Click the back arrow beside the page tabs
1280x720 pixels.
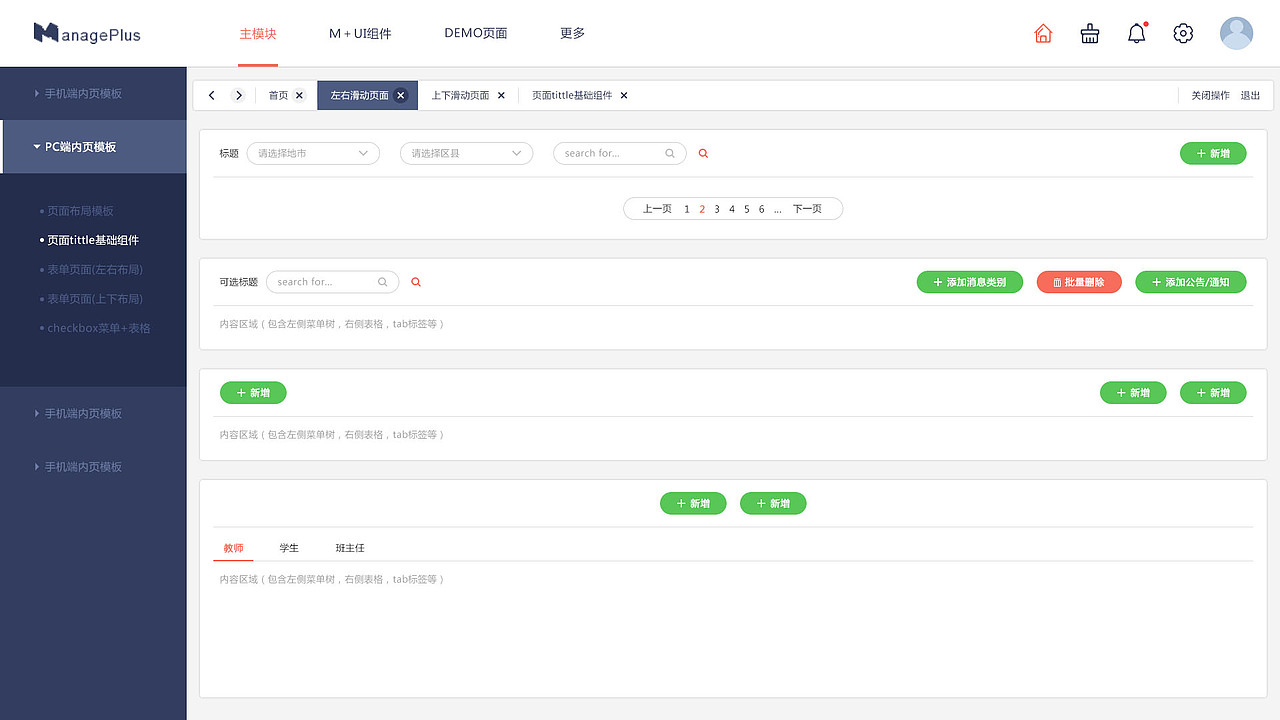coord(211,95)
